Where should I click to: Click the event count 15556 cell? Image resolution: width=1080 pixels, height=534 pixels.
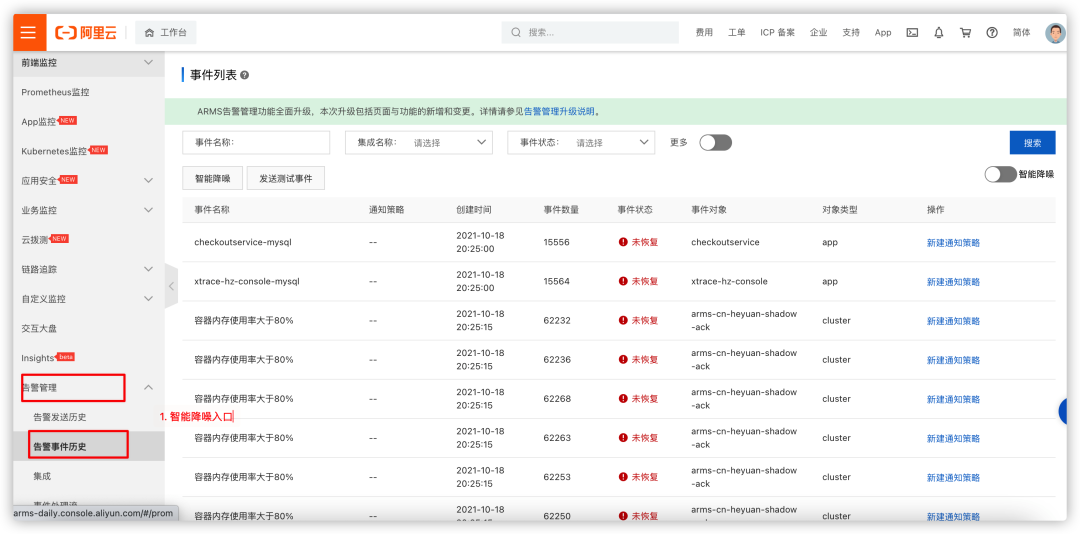coord(557,243)
